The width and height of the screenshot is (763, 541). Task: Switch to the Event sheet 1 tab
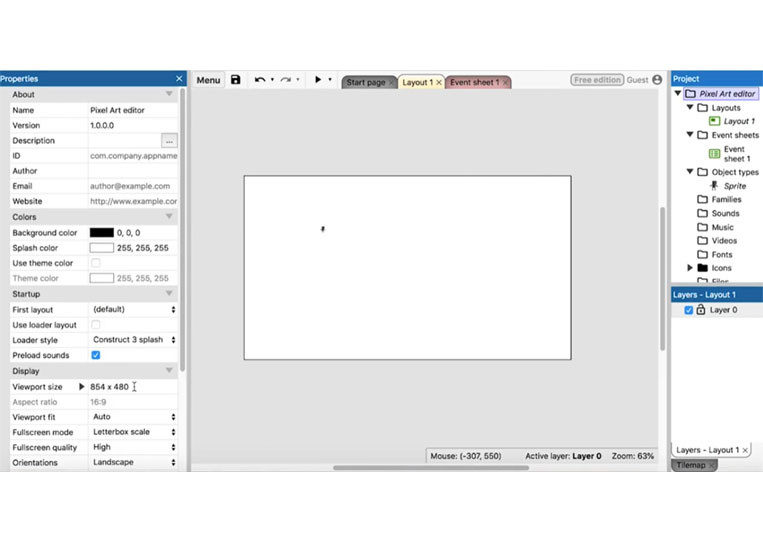tap(474, 82)
